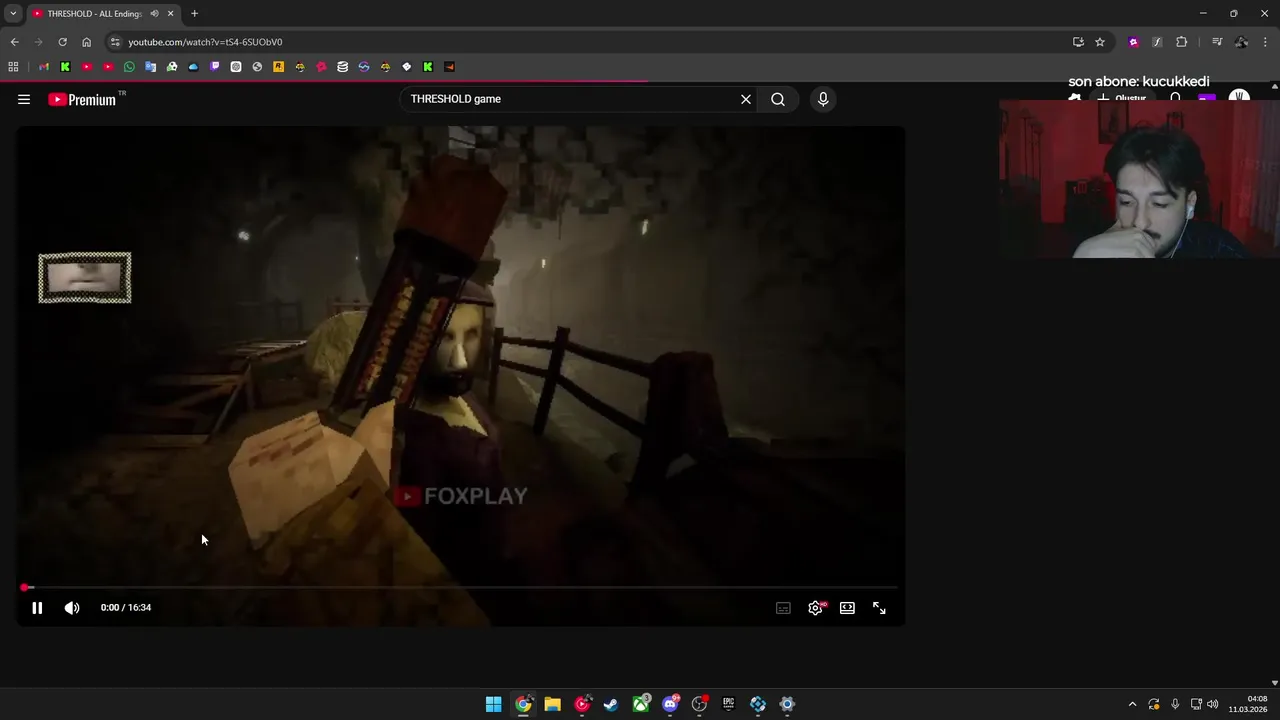Open Gmail bookmark
The image size is (1280, 720).
(x=44, y=67)
